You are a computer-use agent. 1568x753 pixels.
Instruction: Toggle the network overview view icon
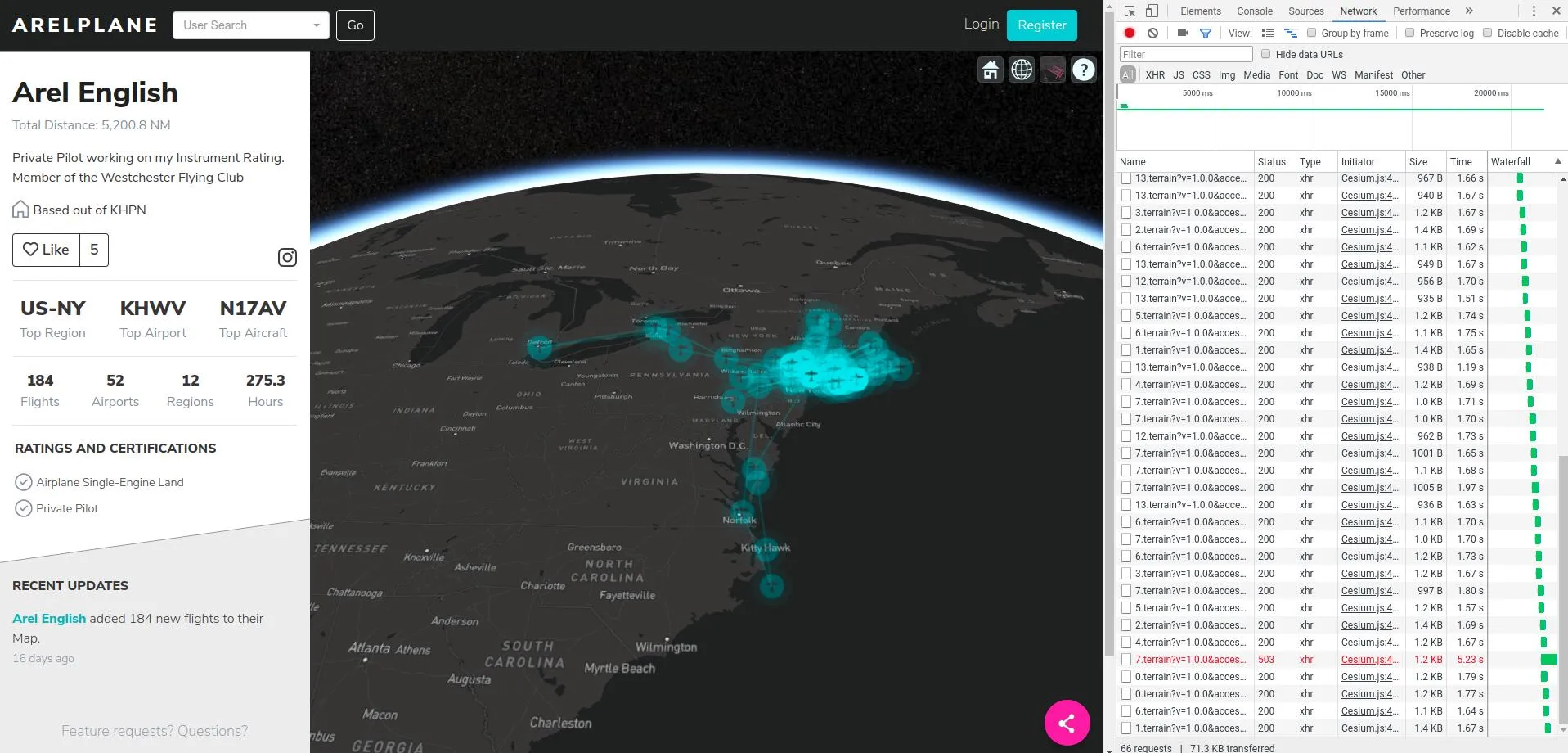1291,33
